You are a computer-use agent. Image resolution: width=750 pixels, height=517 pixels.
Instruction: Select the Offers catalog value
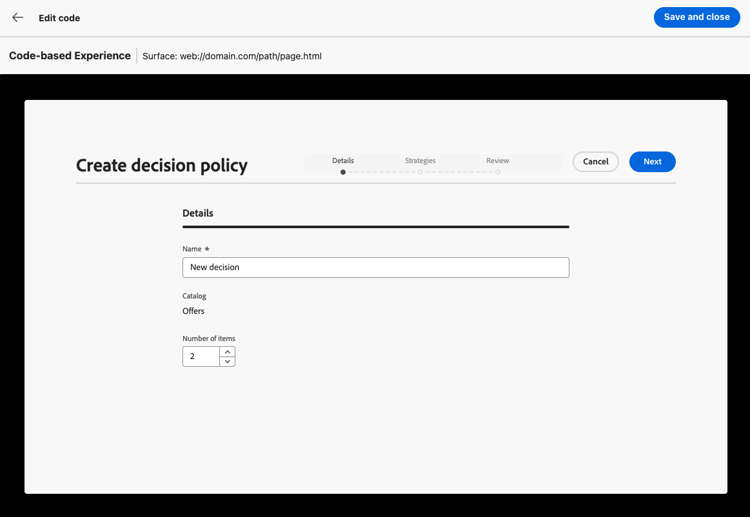point(193,311)
